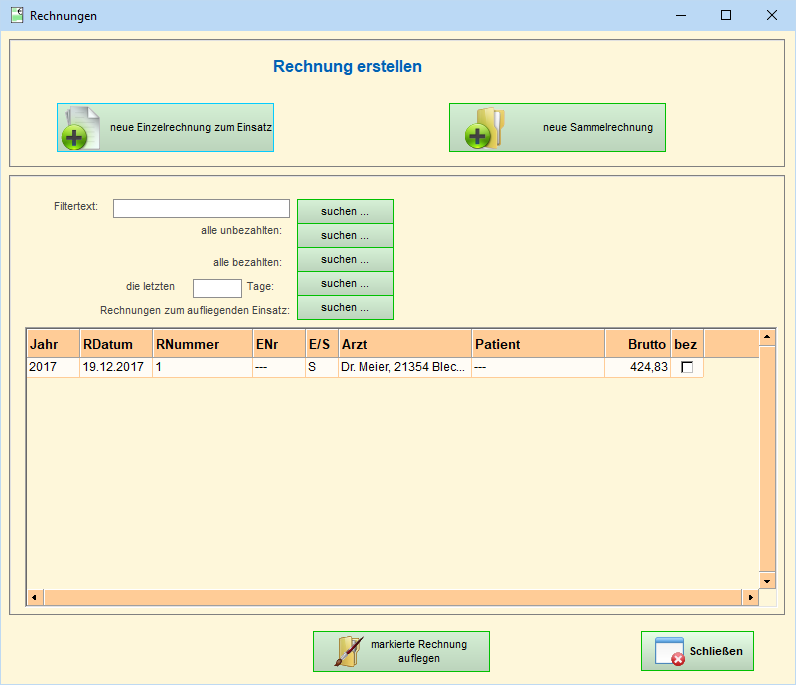The height and width of the screenshot is (685, 796).
Task: Click suchen for die letzten Tage
Action: [x=345, y=284]
